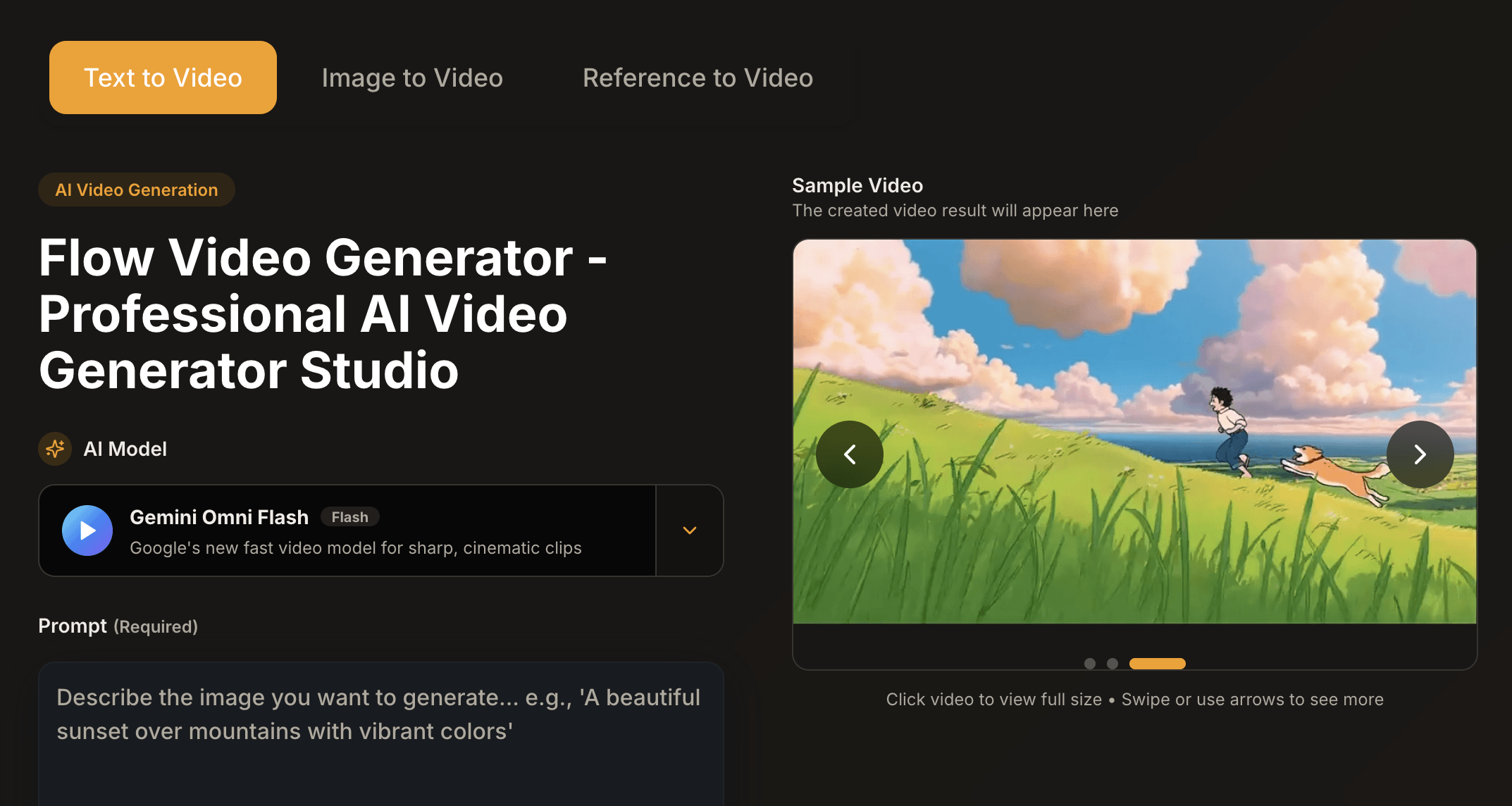
Task: Click the Gemini Omni Flash play icon
Action: [x=87, y=531]
